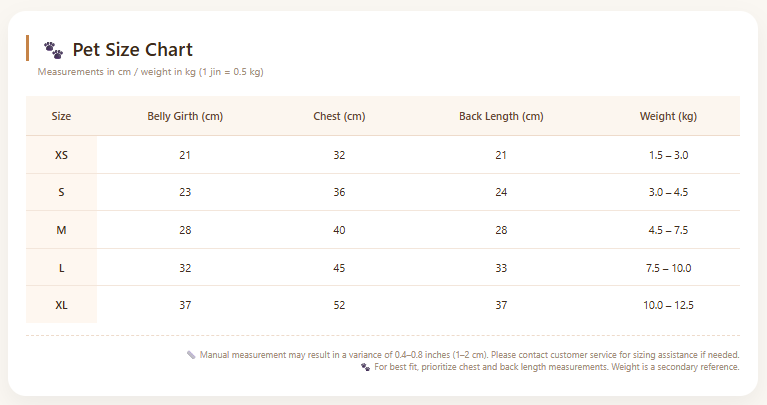Click the weight range 4.5 – 7.5

click(668, 230)
